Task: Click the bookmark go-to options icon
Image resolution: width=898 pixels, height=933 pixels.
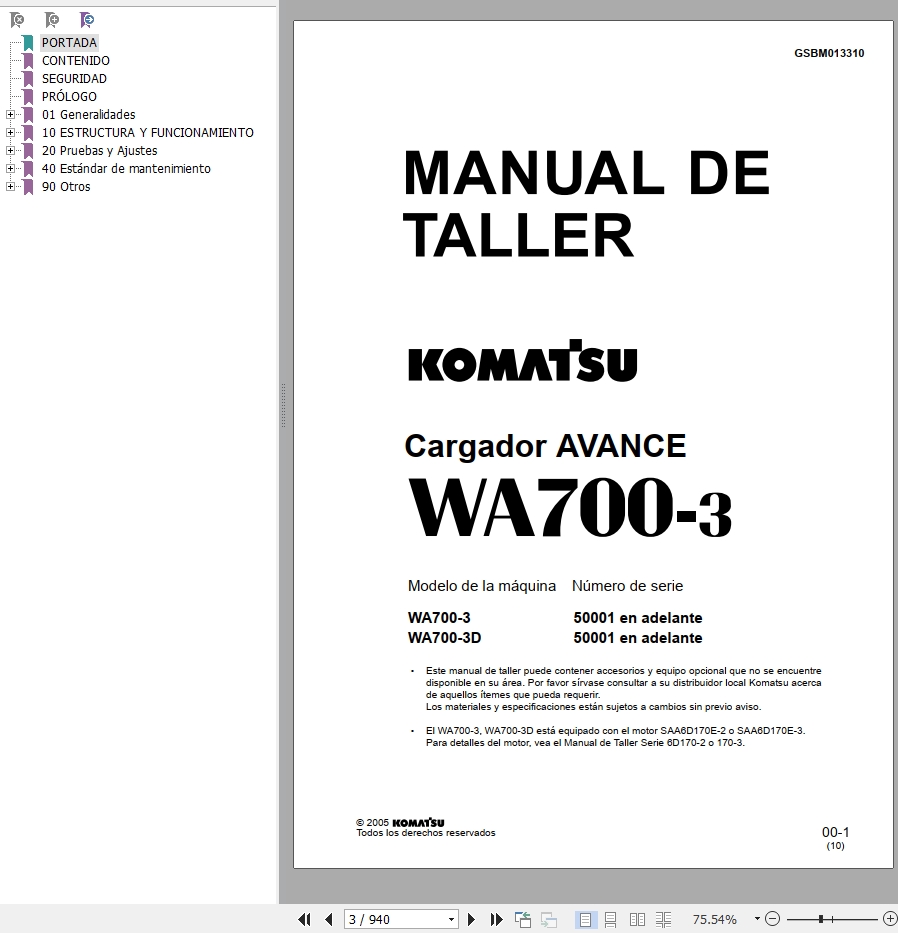Action: point(87,20)
